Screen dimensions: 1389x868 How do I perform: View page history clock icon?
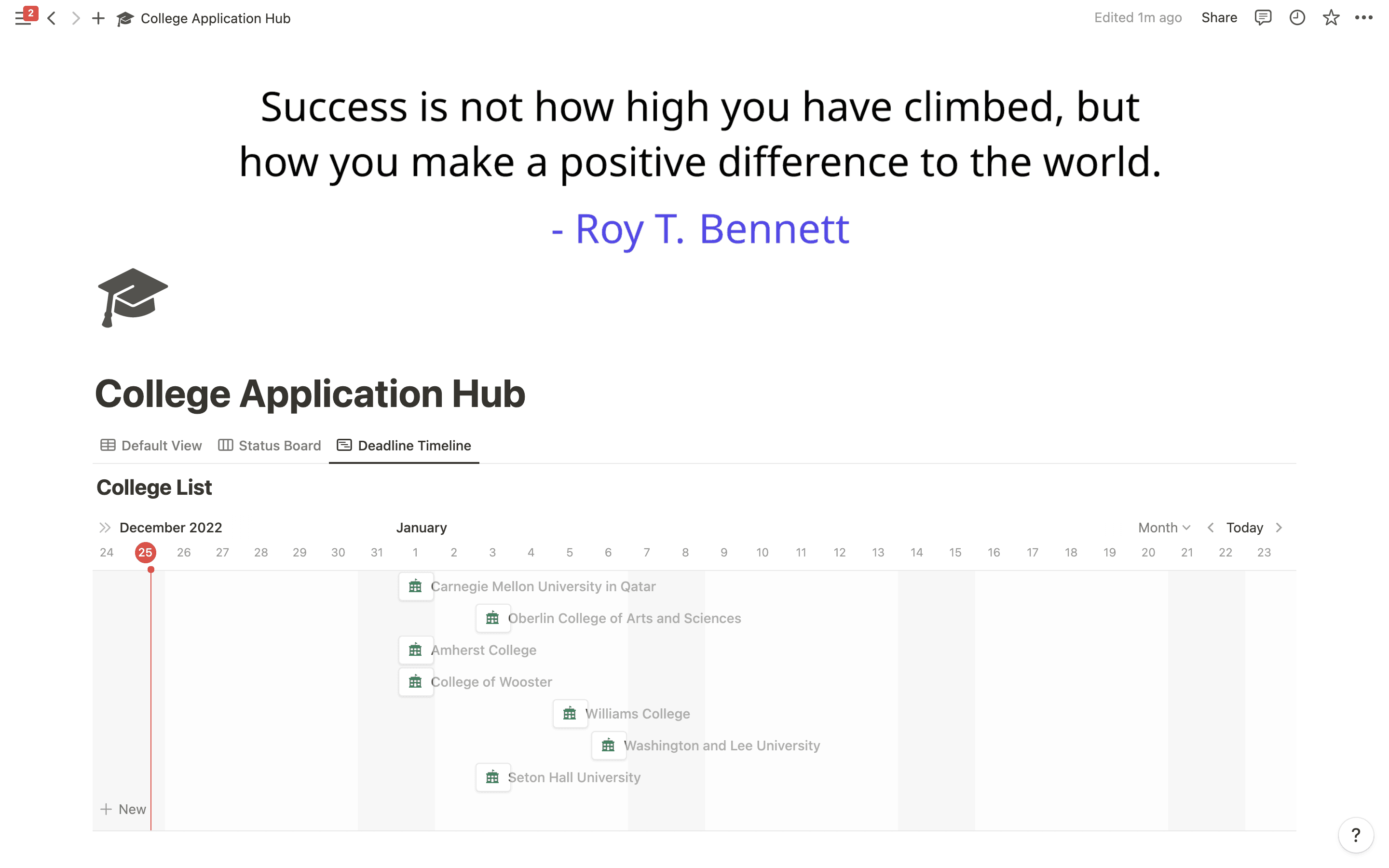click(1297, 18)
